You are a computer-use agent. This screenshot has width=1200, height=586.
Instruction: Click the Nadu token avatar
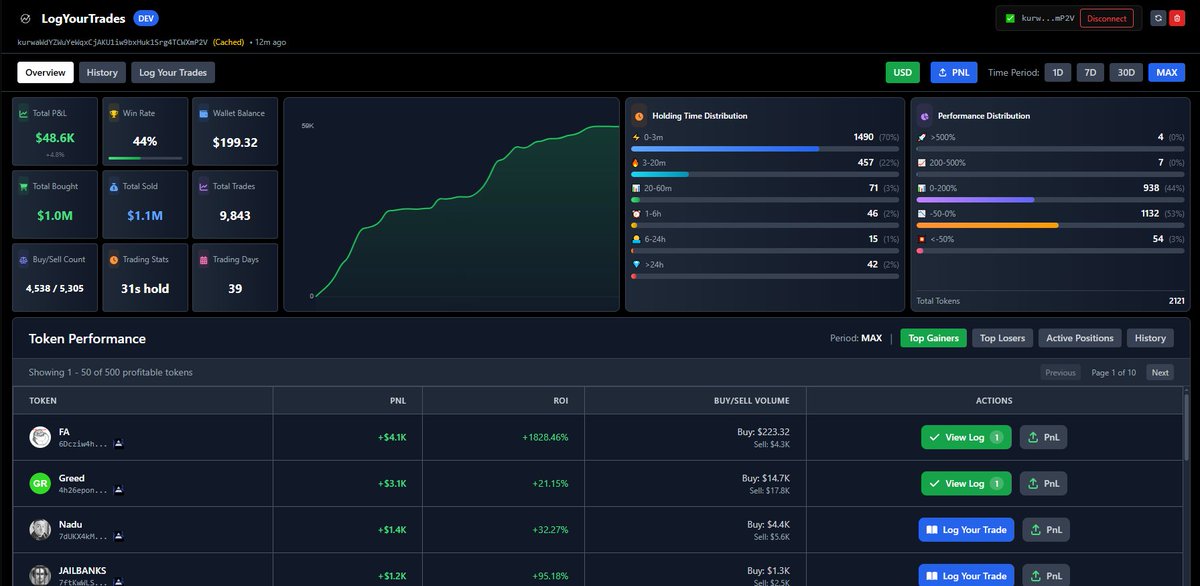(40, 529)
